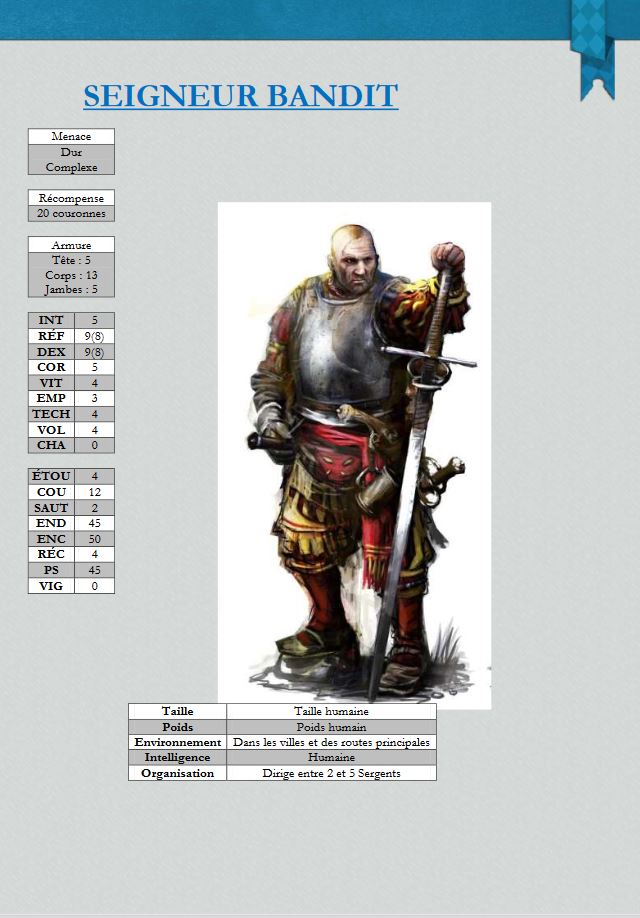Click the VIG stat label

coord(52,585)
